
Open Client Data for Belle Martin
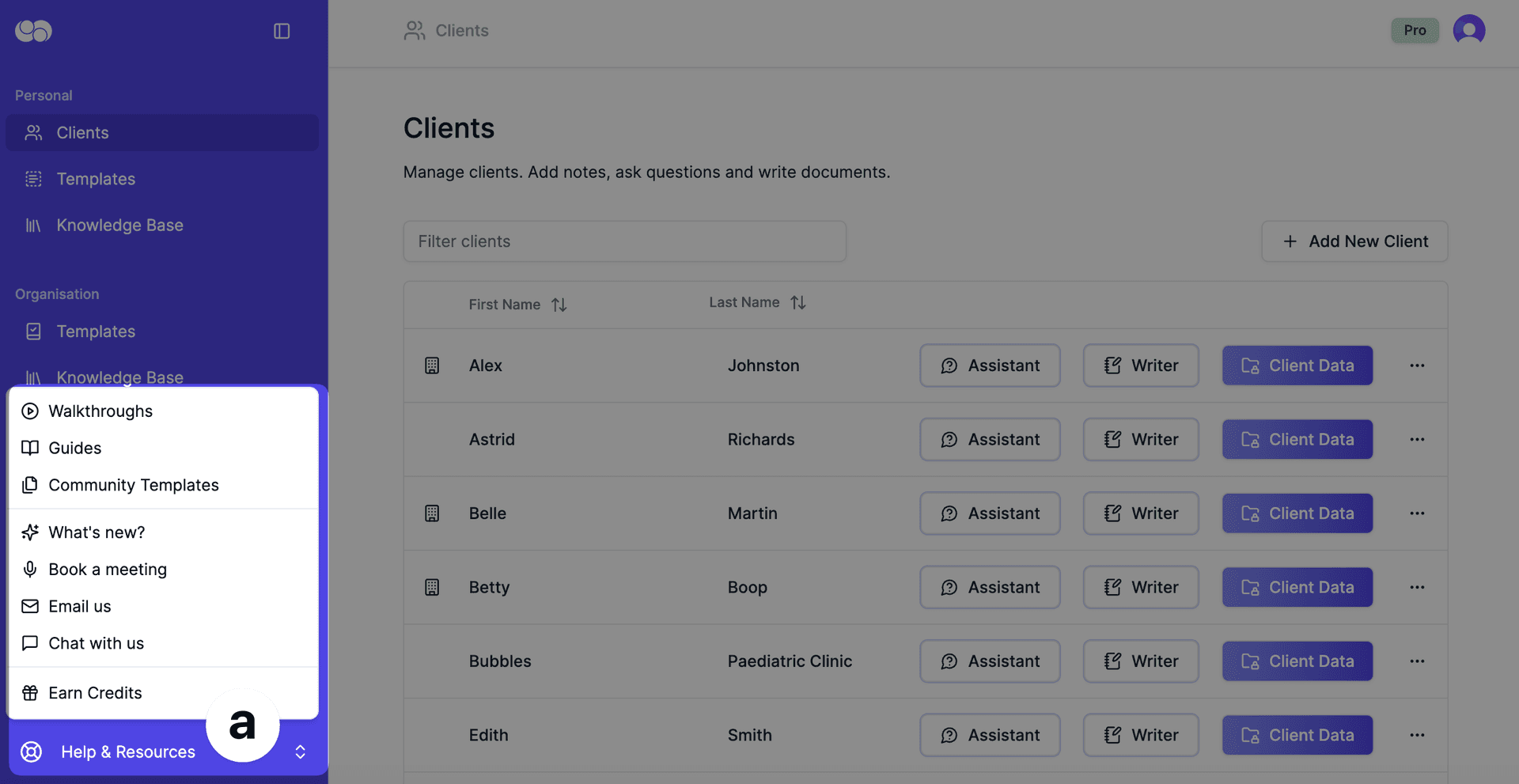(1297, 513)
